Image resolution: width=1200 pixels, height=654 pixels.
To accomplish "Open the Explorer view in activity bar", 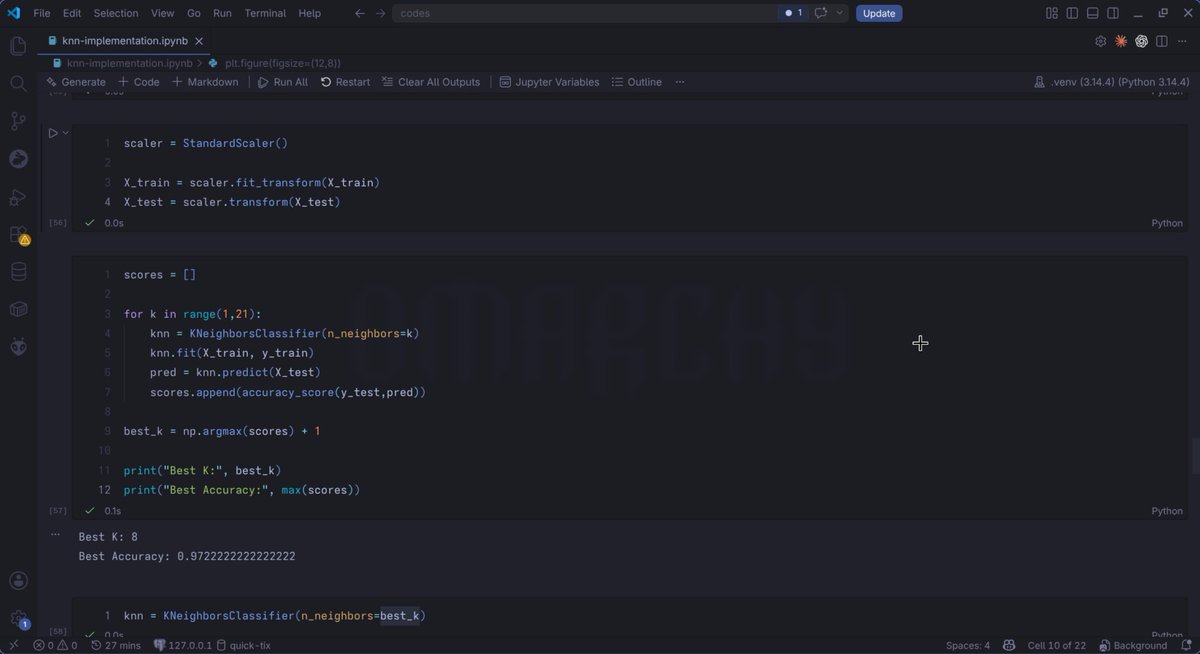I will [18, 46].
